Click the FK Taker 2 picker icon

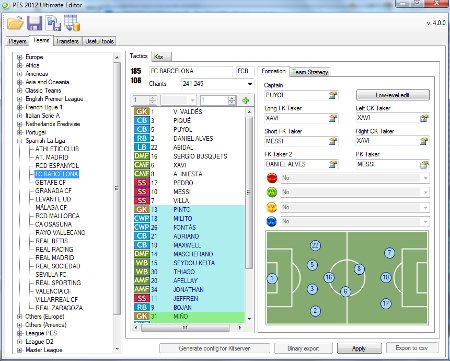pyautogui.click(x=333, y=164)
